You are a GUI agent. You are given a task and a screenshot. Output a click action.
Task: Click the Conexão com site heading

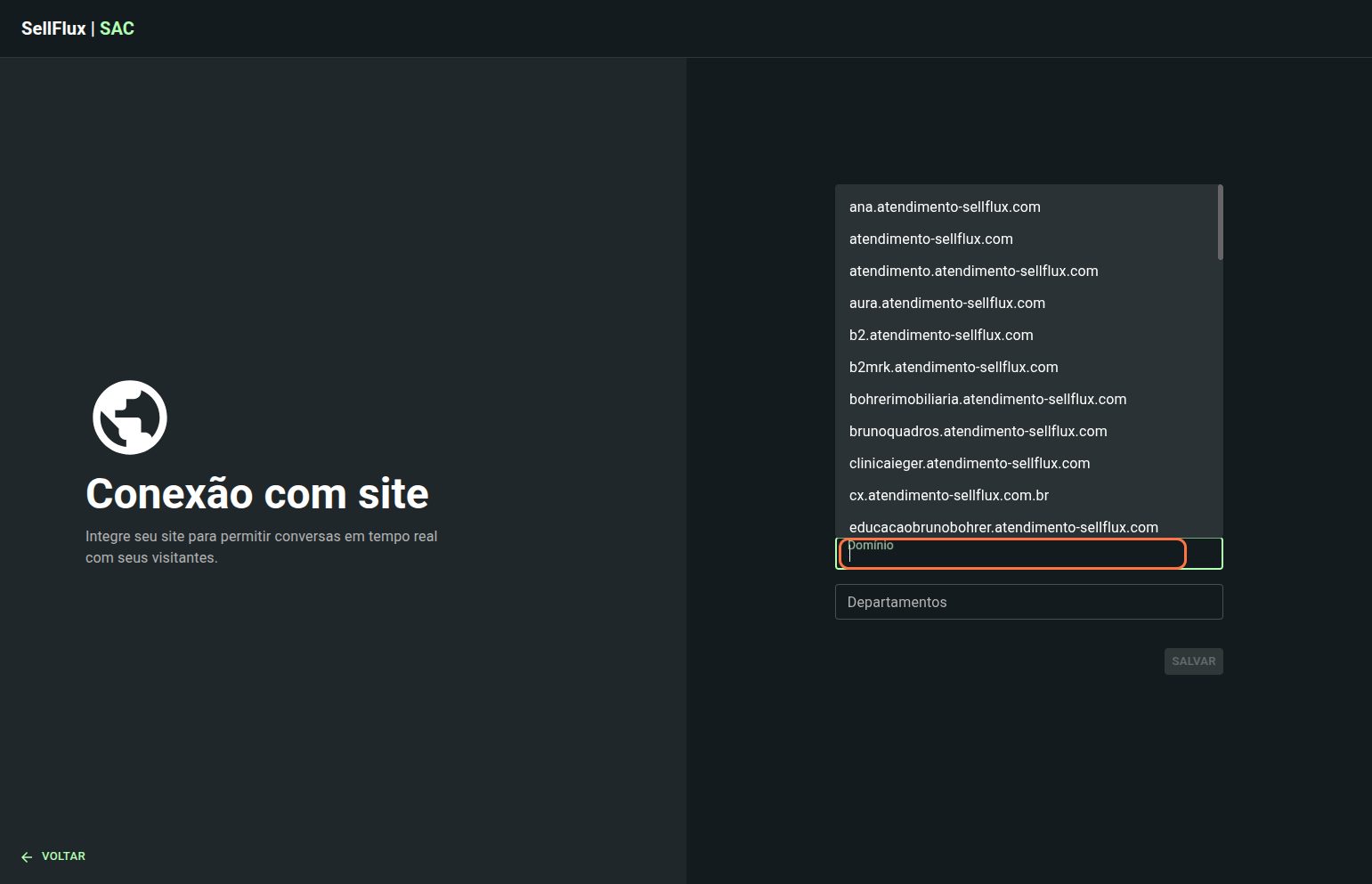pos(257,494)
